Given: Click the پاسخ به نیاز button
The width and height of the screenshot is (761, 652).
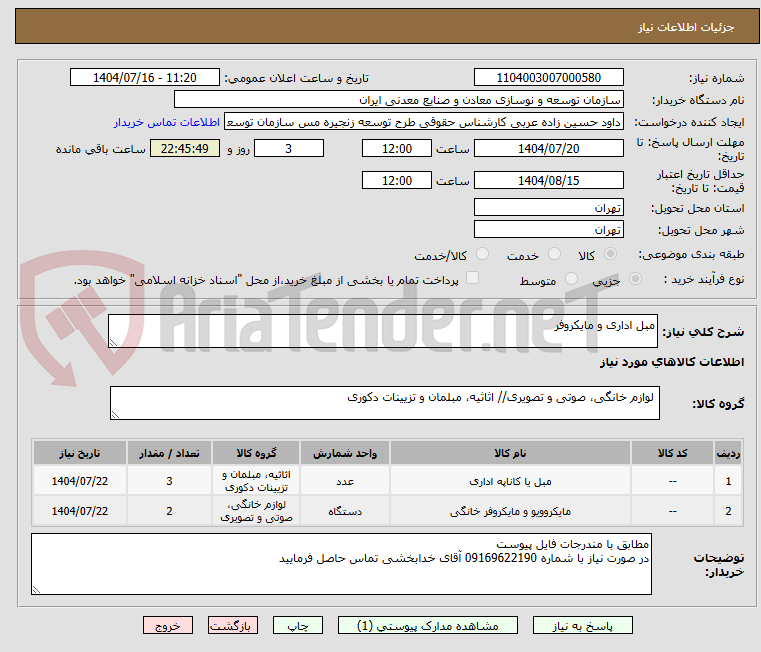Looking at the screenshot, I should tap(582, 625).
